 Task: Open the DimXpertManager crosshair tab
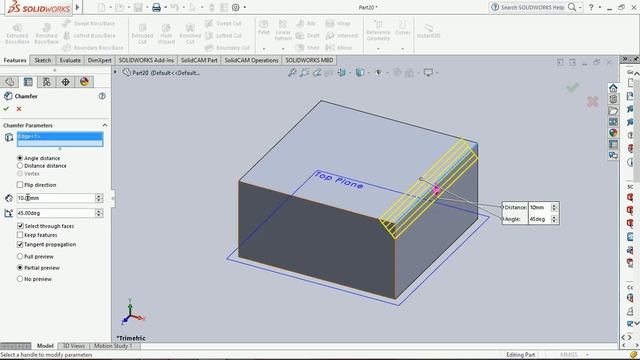click(x=65, y=82)
